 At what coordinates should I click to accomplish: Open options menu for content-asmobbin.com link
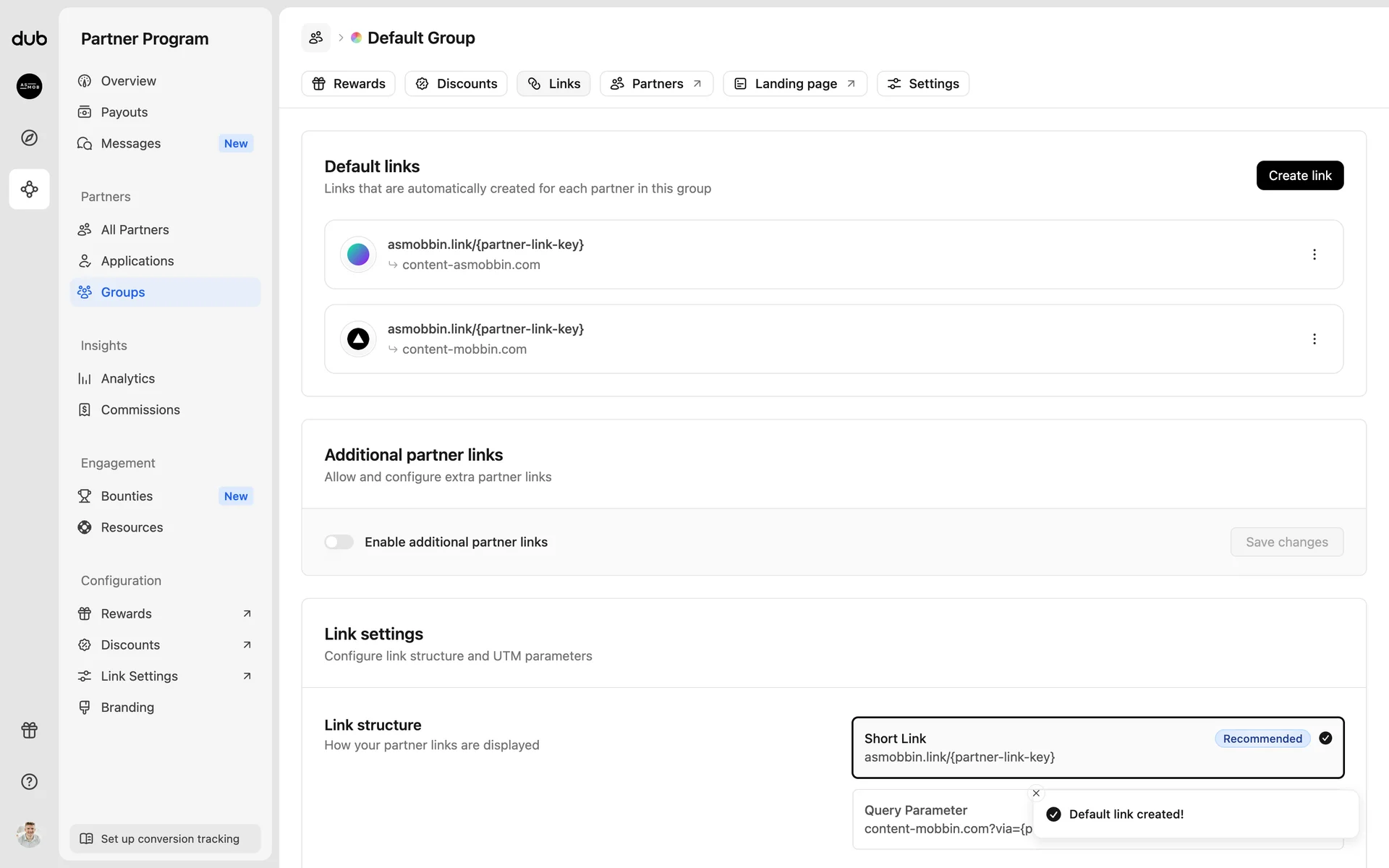[1314, 255]
